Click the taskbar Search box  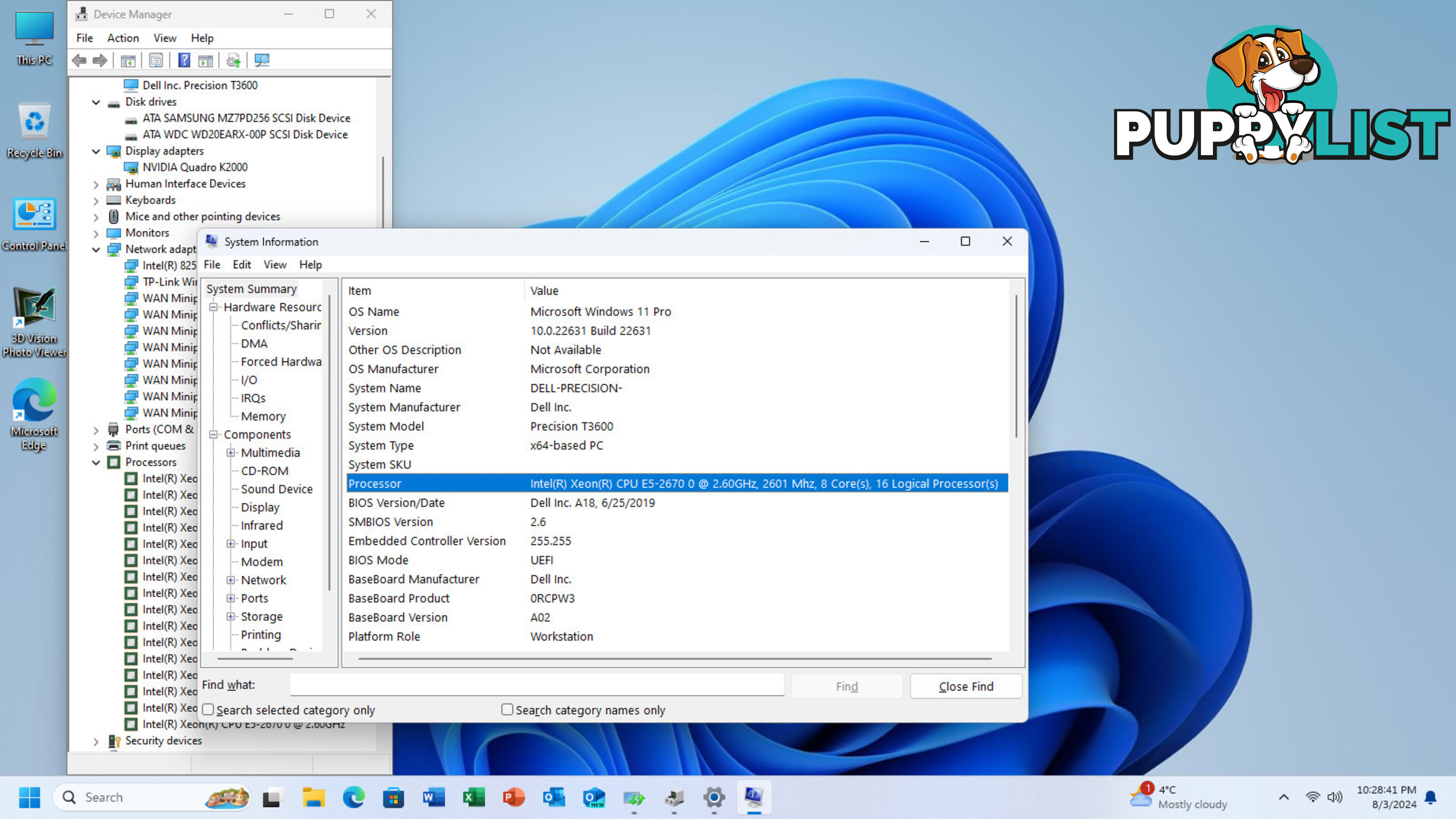pyautogui.click(x=152, y=797)
